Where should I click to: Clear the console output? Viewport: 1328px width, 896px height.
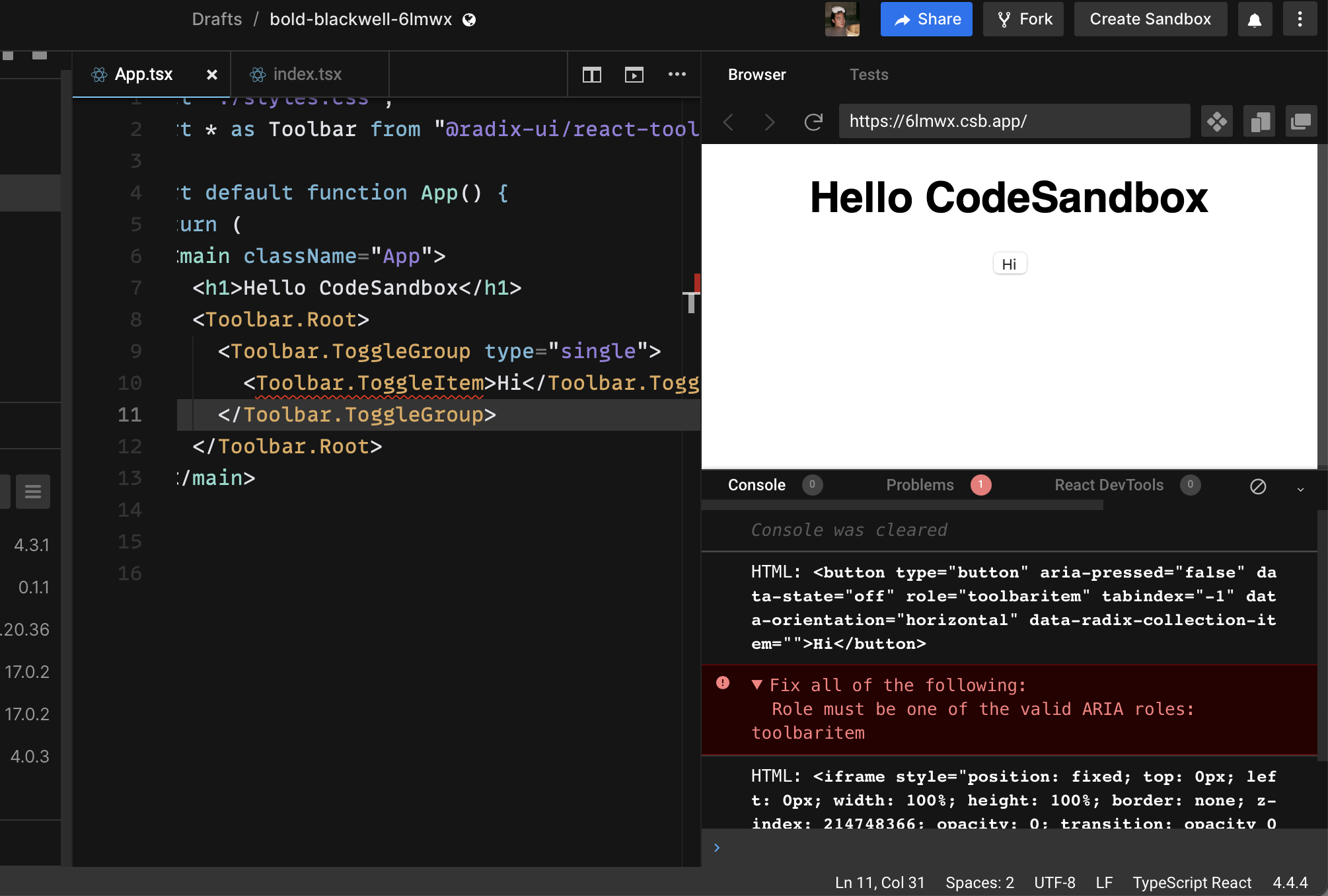coord(1258,487)
